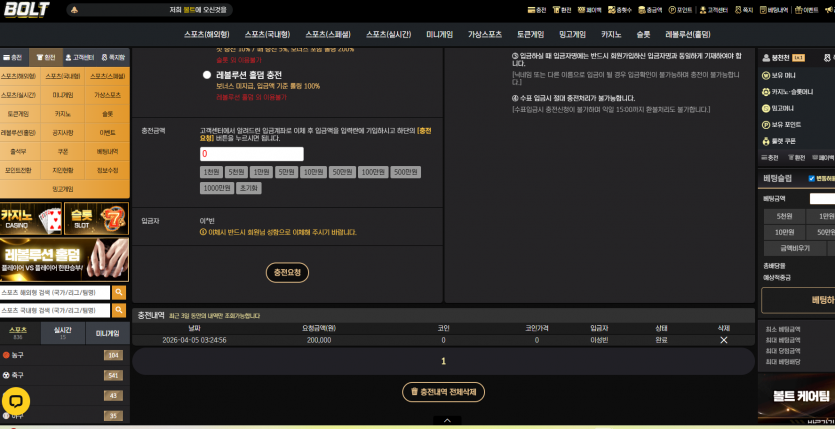Image resolution: width=835 pixels, height=429 pixels.
Task: Click the 충전요청 button
Action: click(287, 273)
